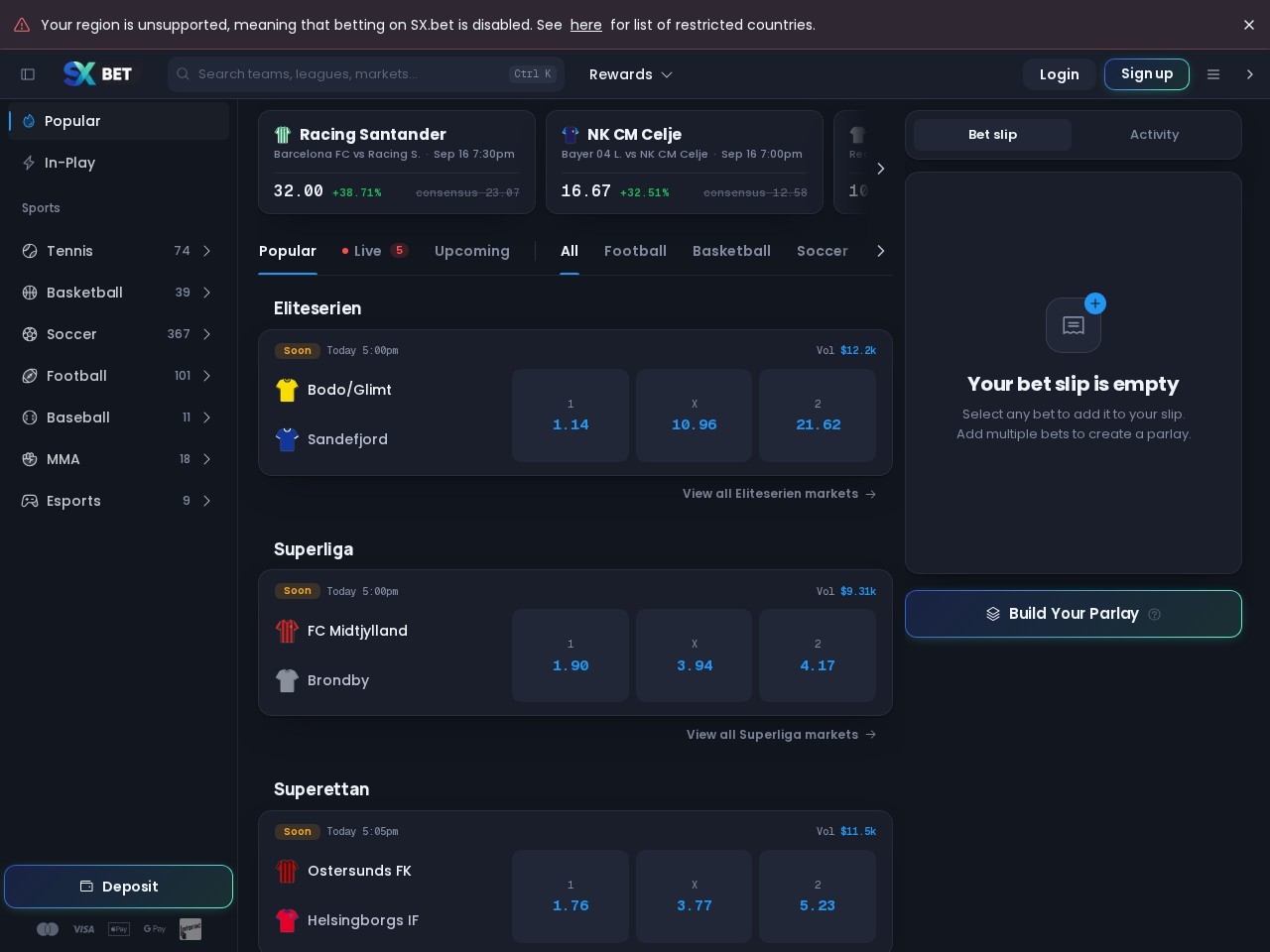Select In-Play in the sidebar
The image size is (1270, 952).
coord(119,163)
